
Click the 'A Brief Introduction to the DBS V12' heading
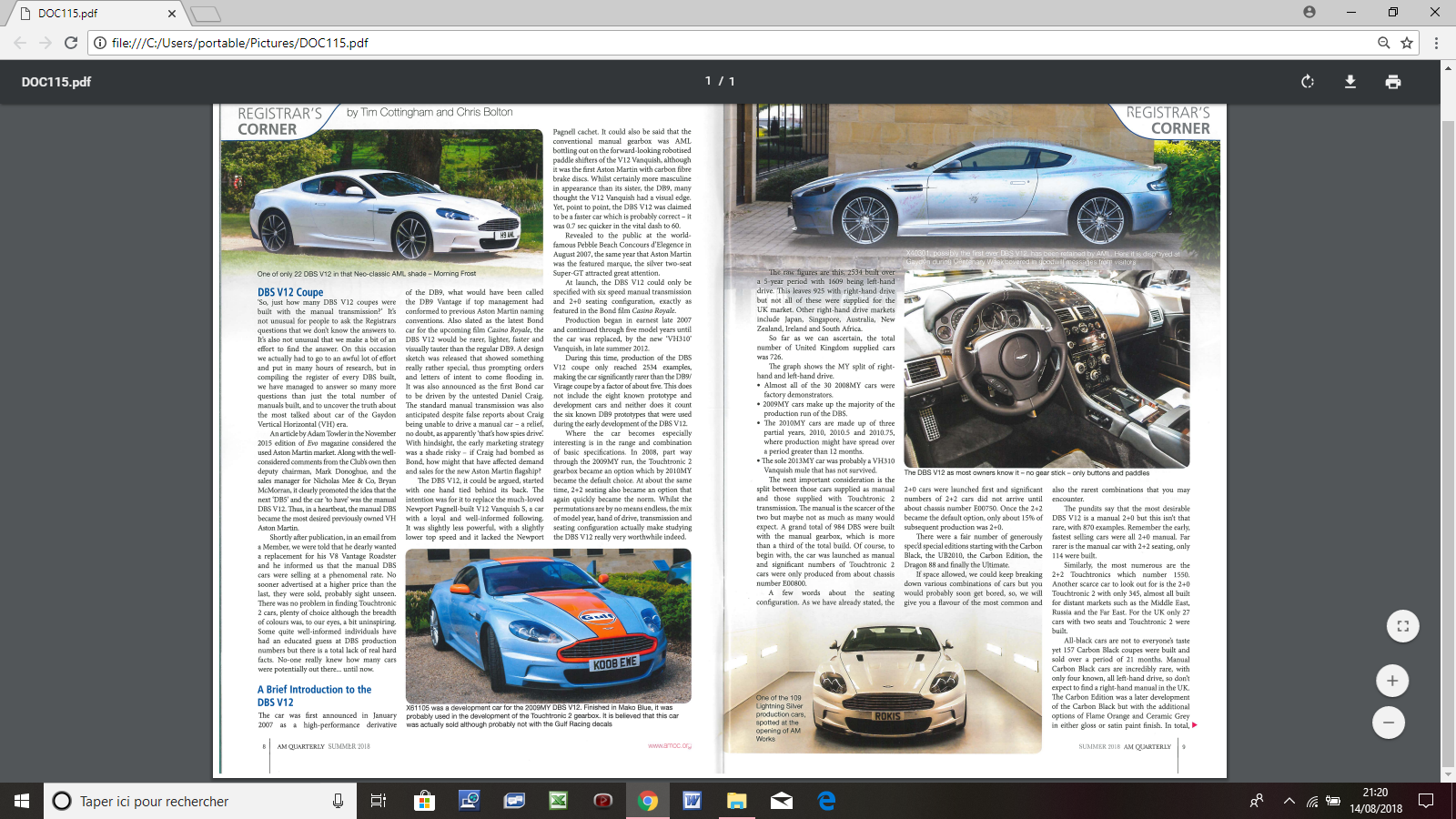click(x=314, y=696)
